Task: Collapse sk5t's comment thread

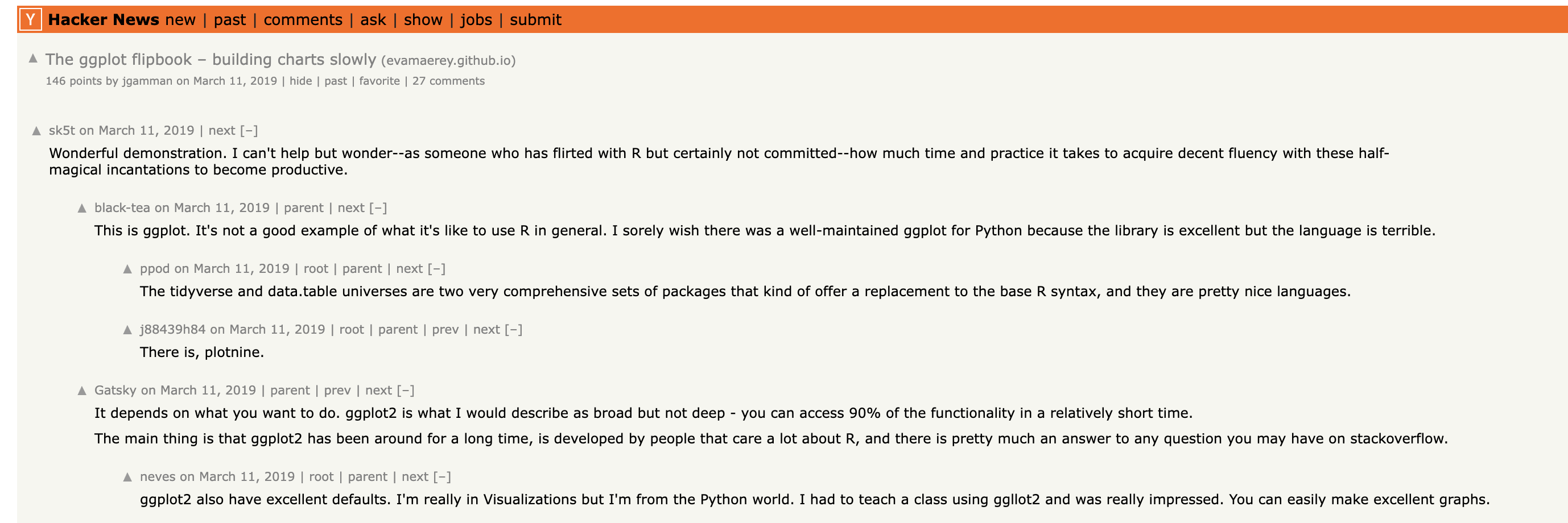Action: click(249, 131)
